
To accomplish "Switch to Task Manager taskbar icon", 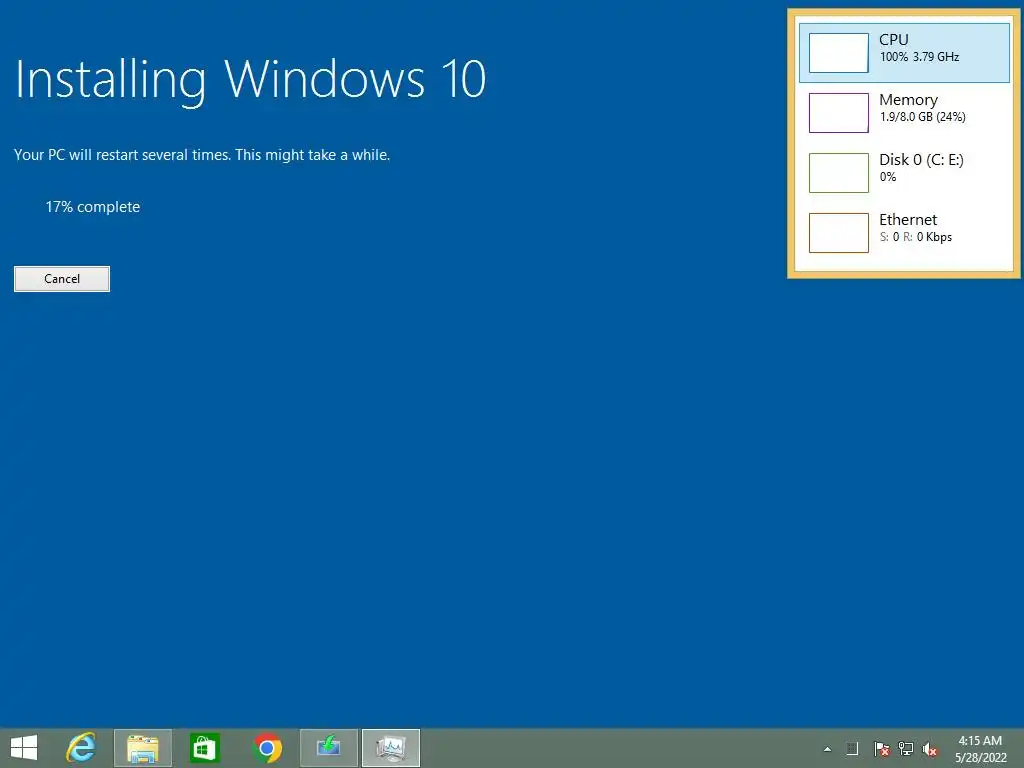I will pos(391,748).
